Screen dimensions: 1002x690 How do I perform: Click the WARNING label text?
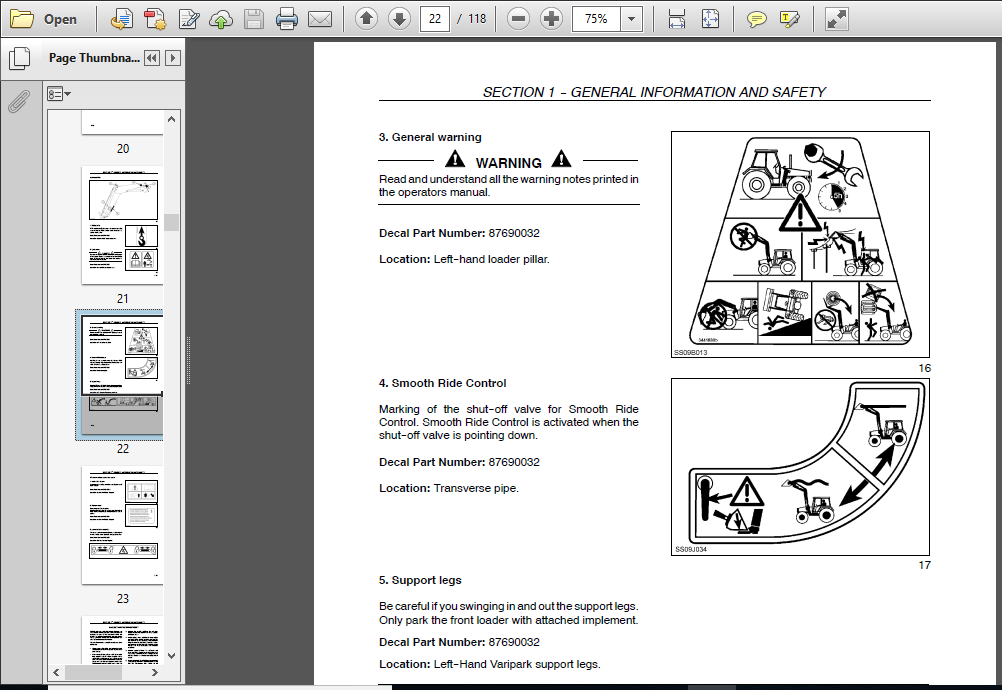(509, 163)
